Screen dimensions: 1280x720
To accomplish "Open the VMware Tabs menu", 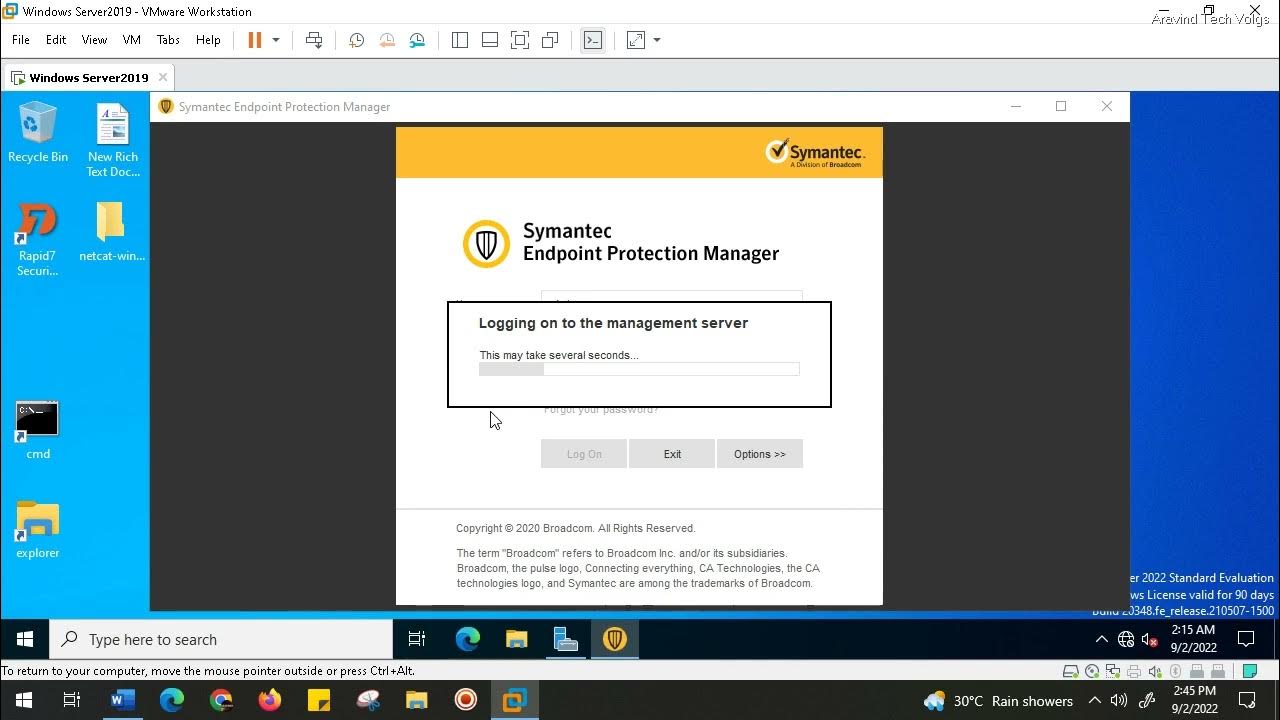I will point(168,40).
